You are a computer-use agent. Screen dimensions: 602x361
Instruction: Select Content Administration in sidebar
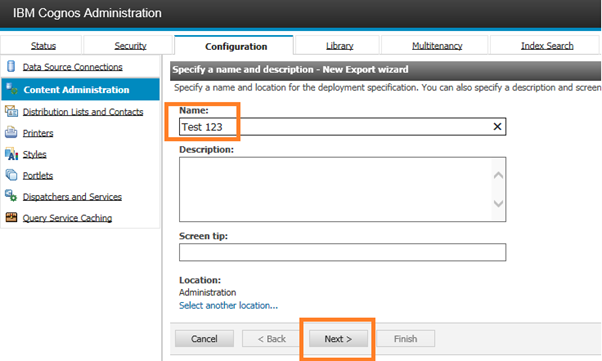coord(80,89)
